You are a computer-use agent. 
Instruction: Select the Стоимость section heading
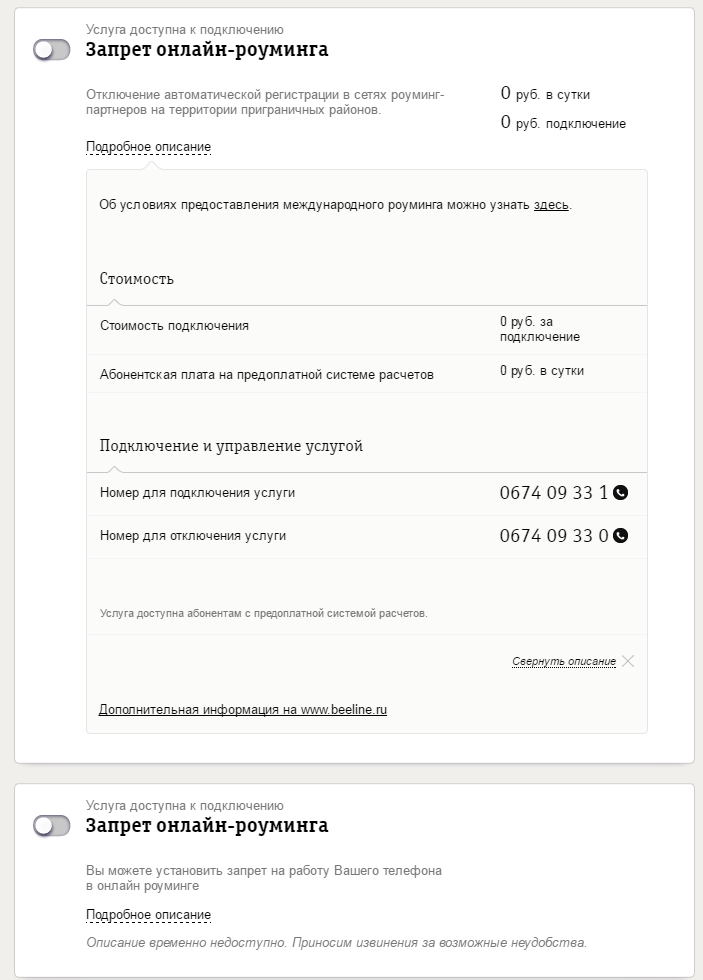coord(137,279)
